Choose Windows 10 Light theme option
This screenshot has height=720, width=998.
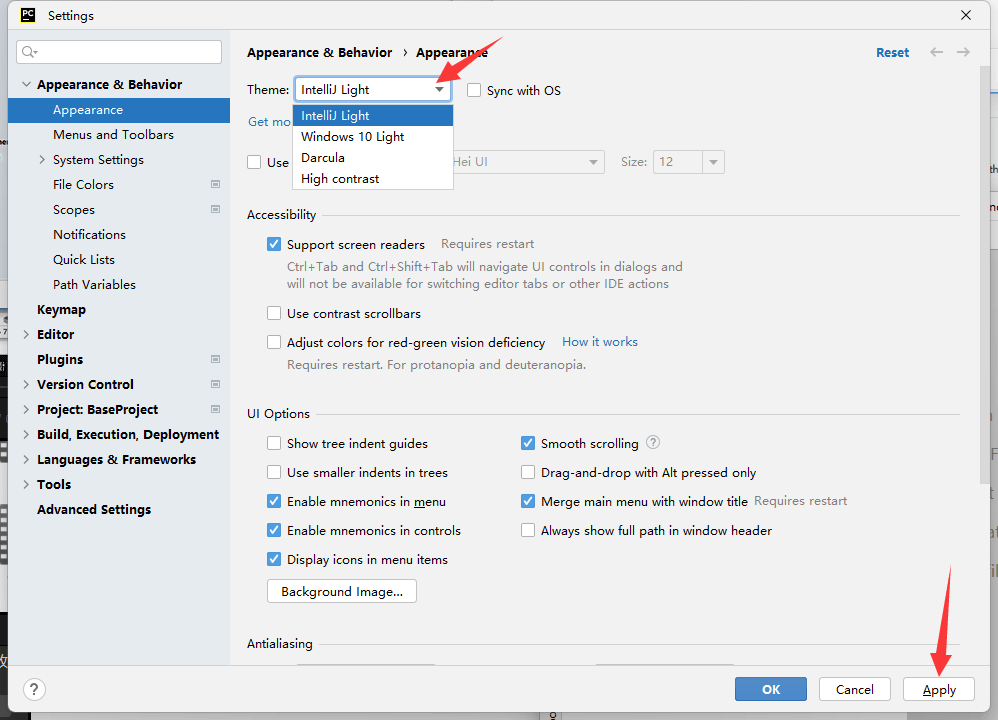[x=373, y=136]
